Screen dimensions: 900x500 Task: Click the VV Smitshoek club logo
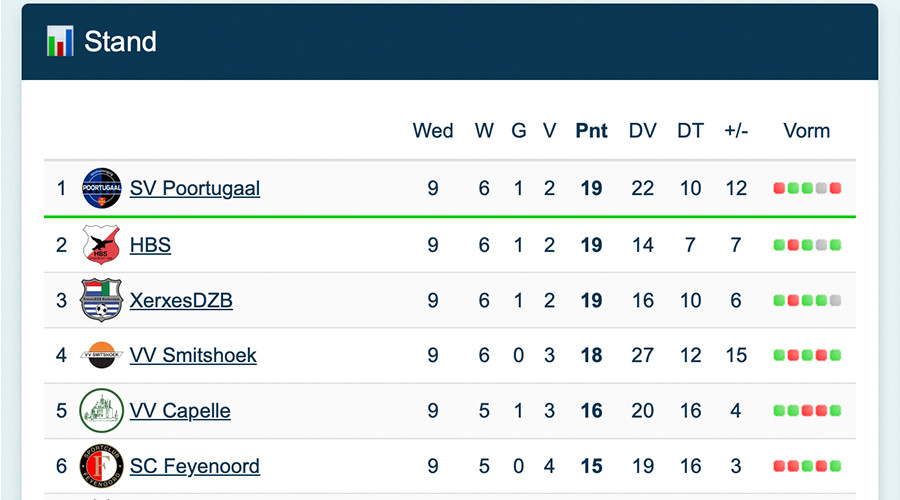(101, 355)
